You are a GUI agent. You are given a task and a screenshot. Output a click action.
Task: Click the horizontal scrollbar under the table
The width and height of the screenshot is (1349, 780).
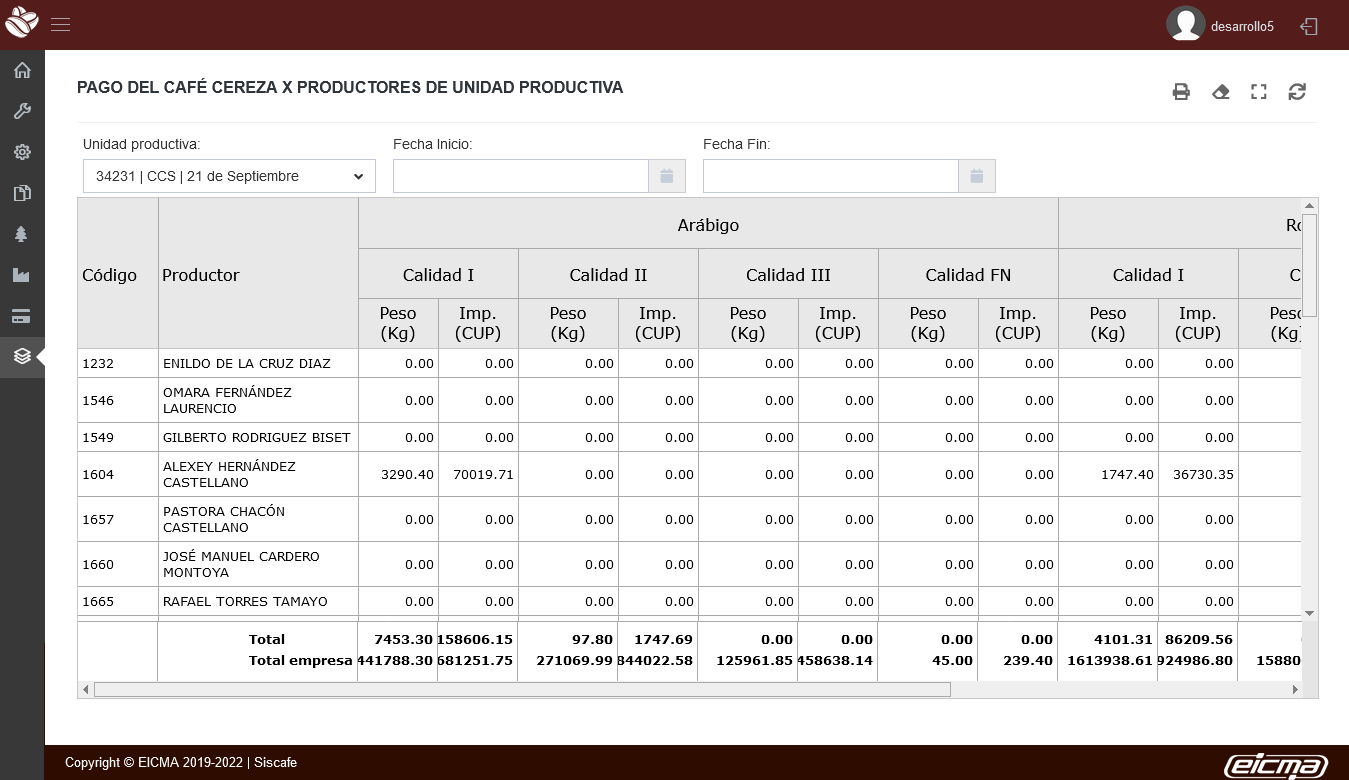click(521, 689)
